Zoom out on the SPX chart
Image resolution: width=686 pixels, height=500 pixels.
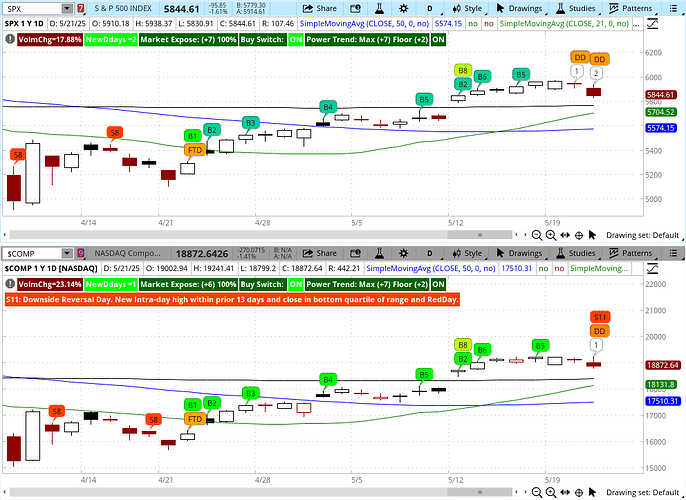pos(536,235)
